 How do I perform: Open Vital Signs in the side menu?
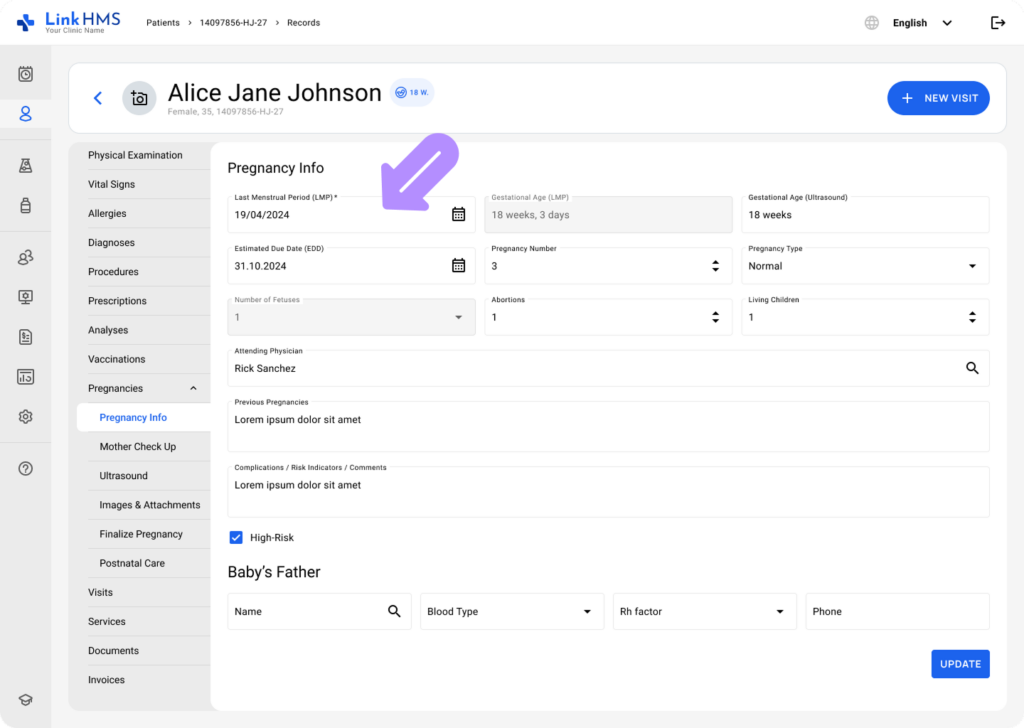pos(112,184)
